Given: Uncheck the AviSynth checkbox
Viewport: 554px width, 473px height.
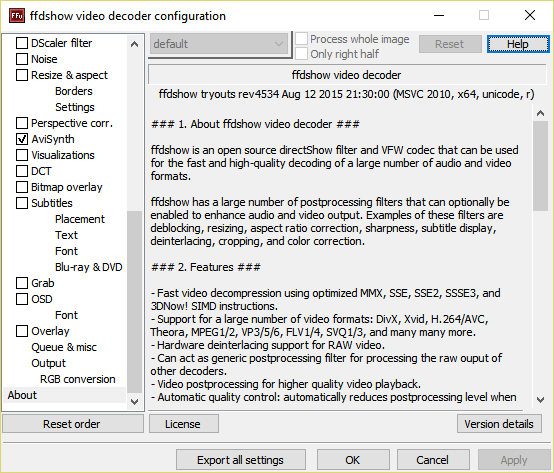Looking at the screenshot, I should [x=22, y=139].
